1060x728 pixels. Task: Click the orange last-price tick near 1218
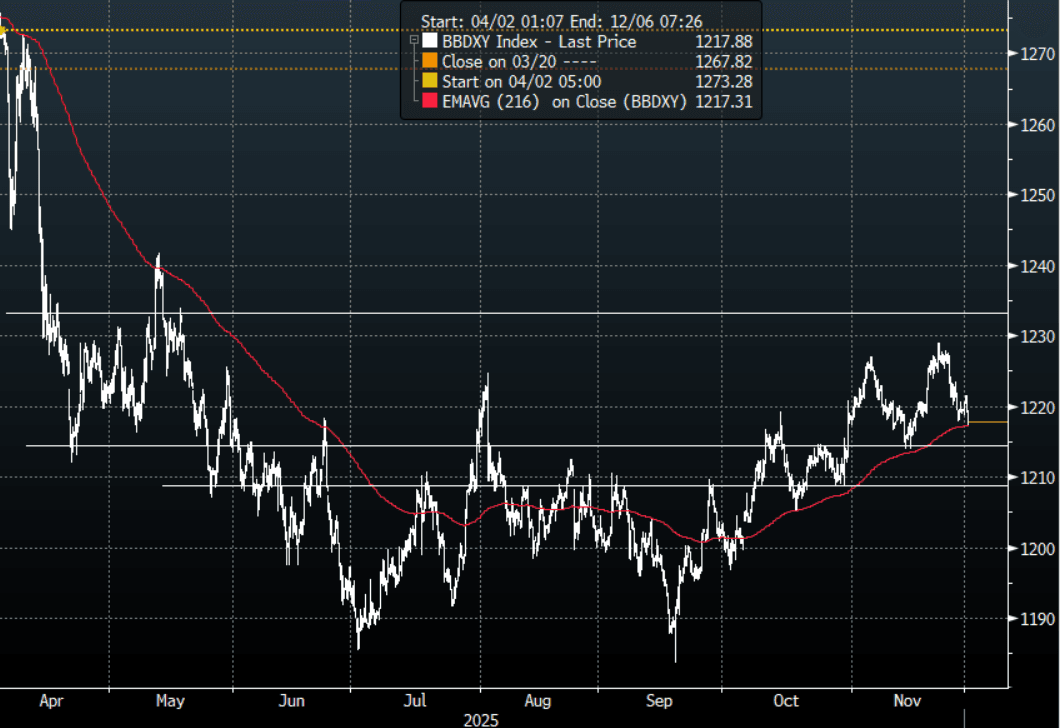[x=988, y=422]
